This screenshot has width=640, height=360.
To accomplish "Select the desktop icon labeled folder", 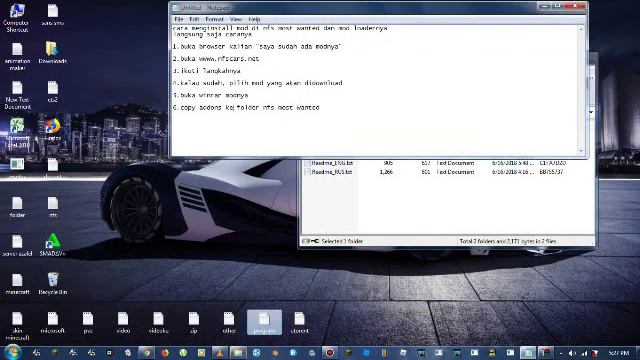I will [x=17, y=207].
